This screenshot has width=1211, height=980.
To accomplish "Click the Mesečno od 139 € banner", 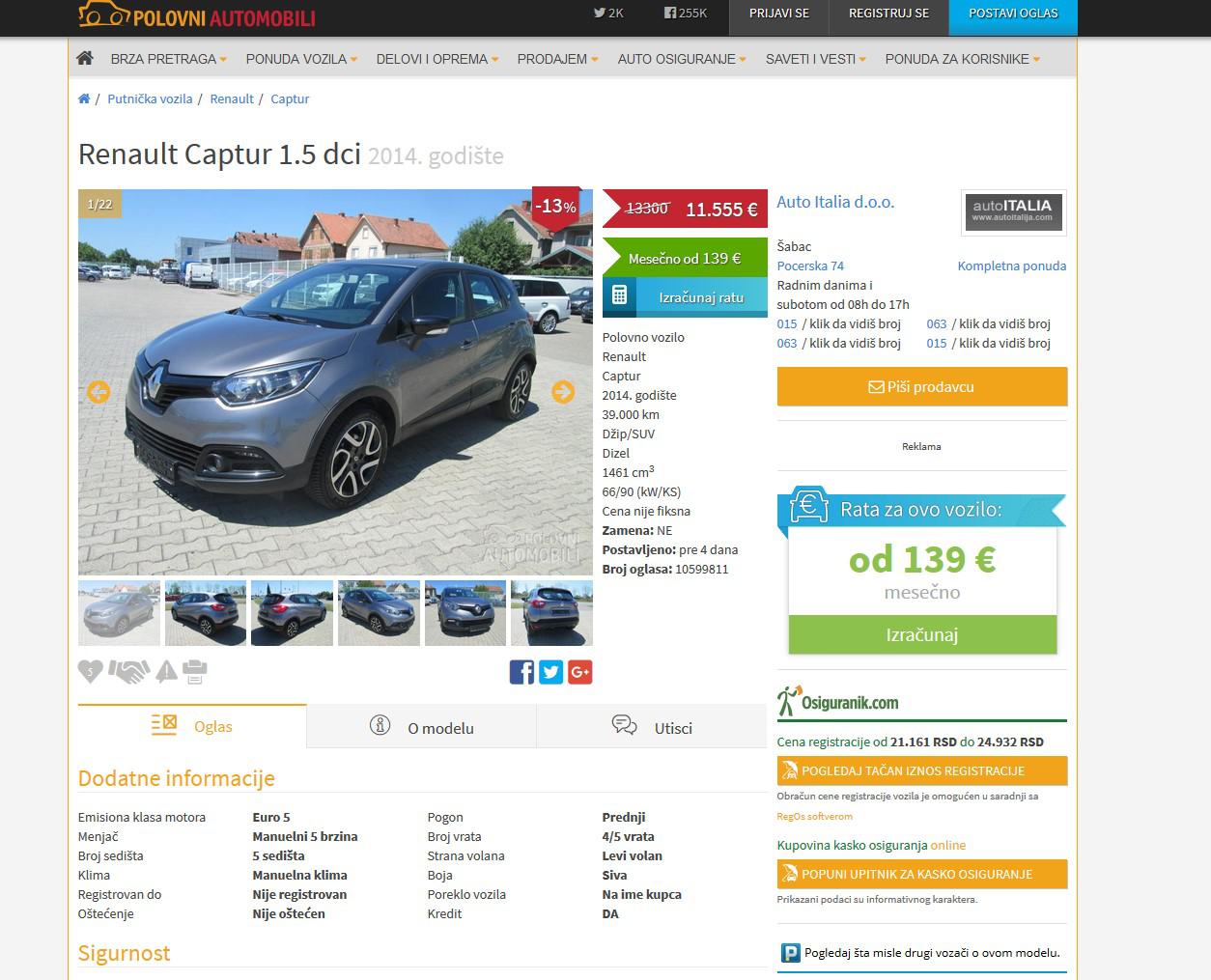I will (x=685, y=258).
